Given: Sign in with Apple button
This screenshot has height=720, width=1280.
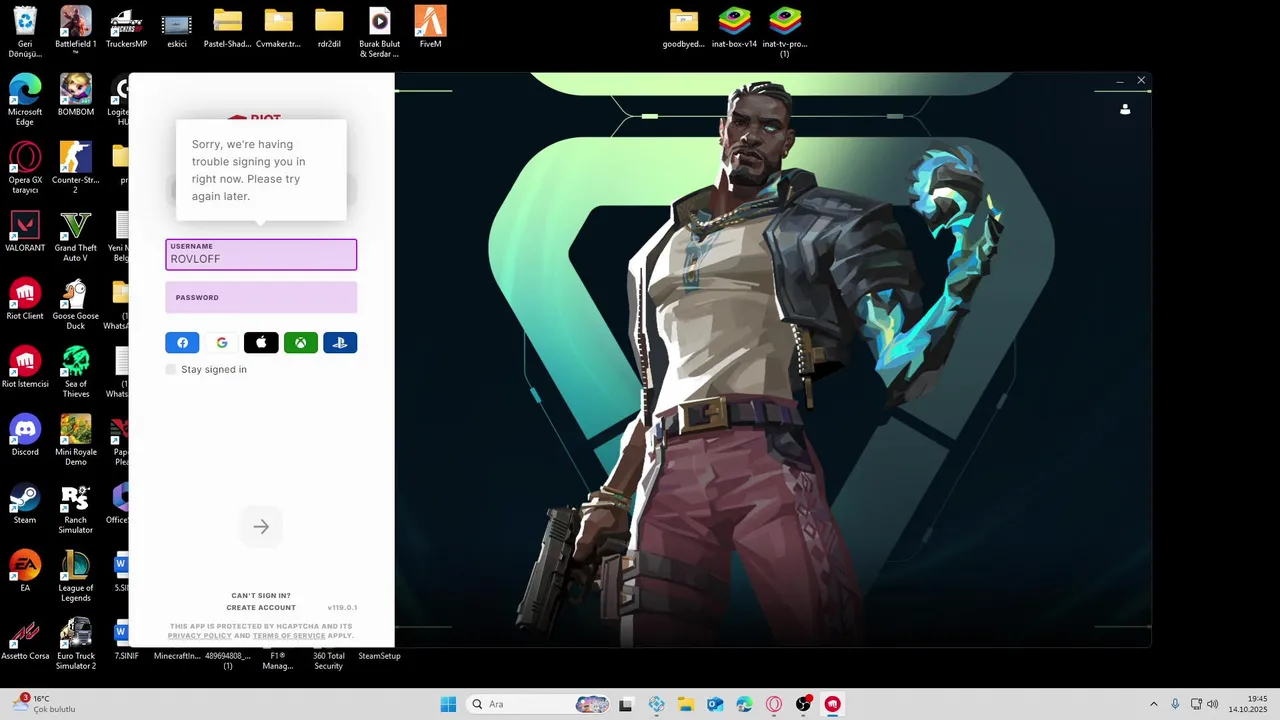Looking at the screenshot, I should click(x=261, y=343).
